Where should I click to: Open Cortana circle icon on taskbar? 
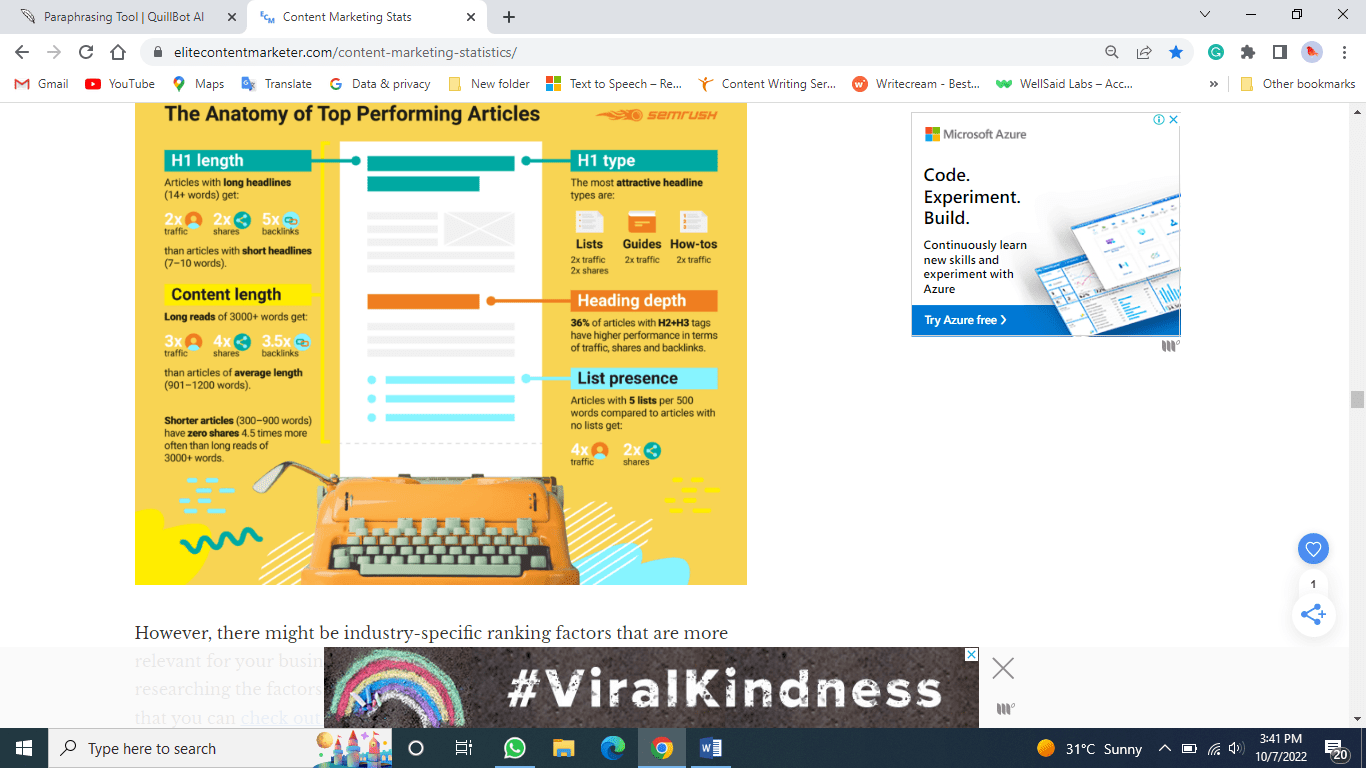coord(416,748)
